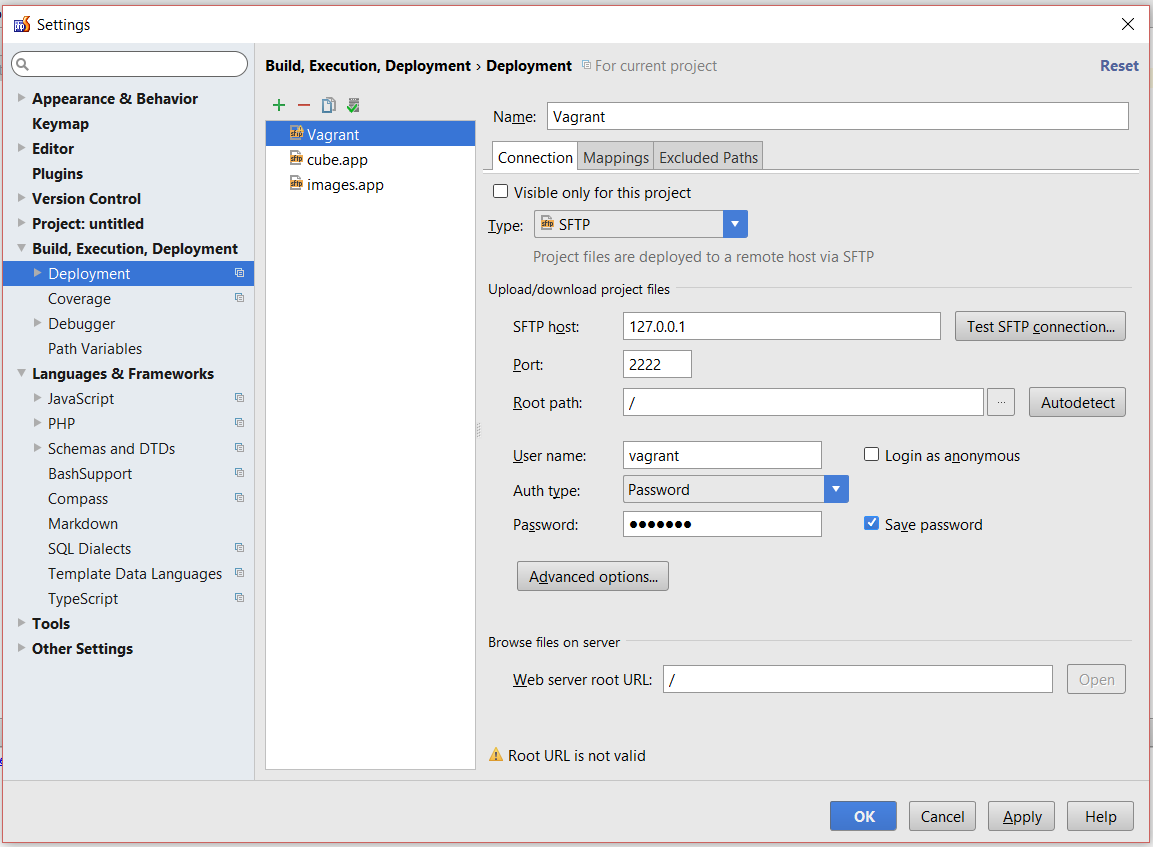Open the Type SFTP dropdown

tap(735, 224)
